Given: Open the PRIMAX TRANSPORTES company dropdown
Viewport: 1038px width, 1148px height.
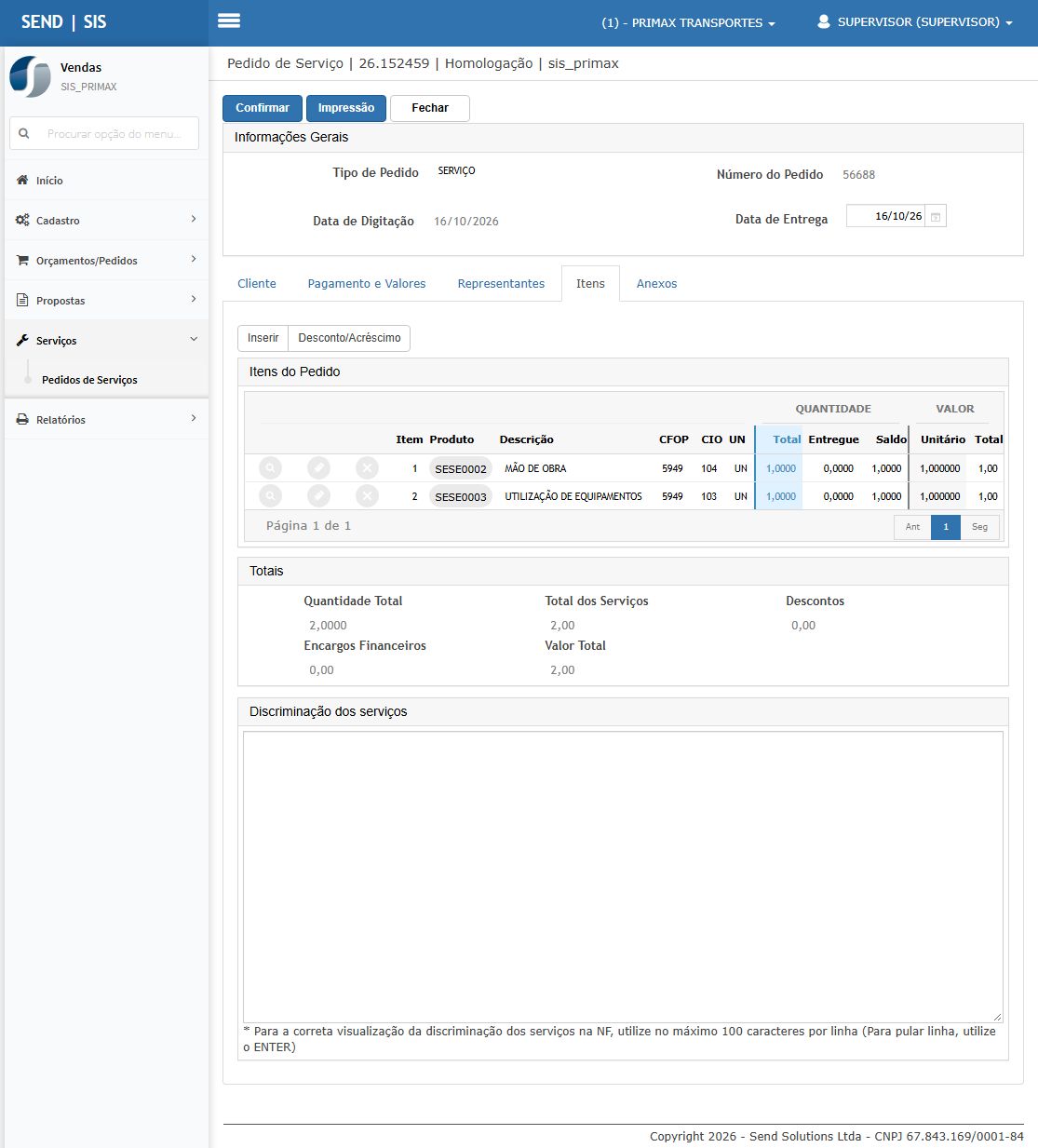Looking at the screenshot, I should tap(688, 22).
